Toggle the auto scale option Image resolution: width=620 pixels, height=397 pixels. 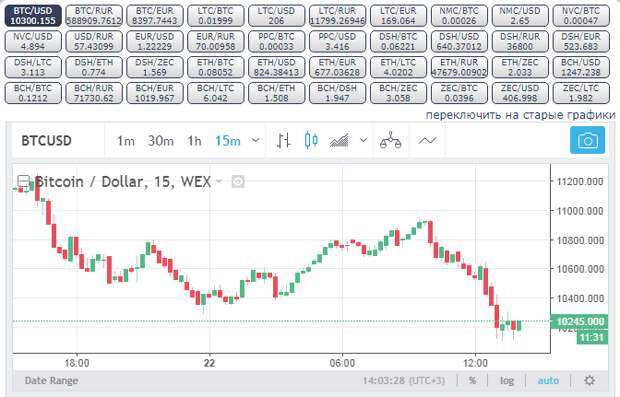coord(548,380)
